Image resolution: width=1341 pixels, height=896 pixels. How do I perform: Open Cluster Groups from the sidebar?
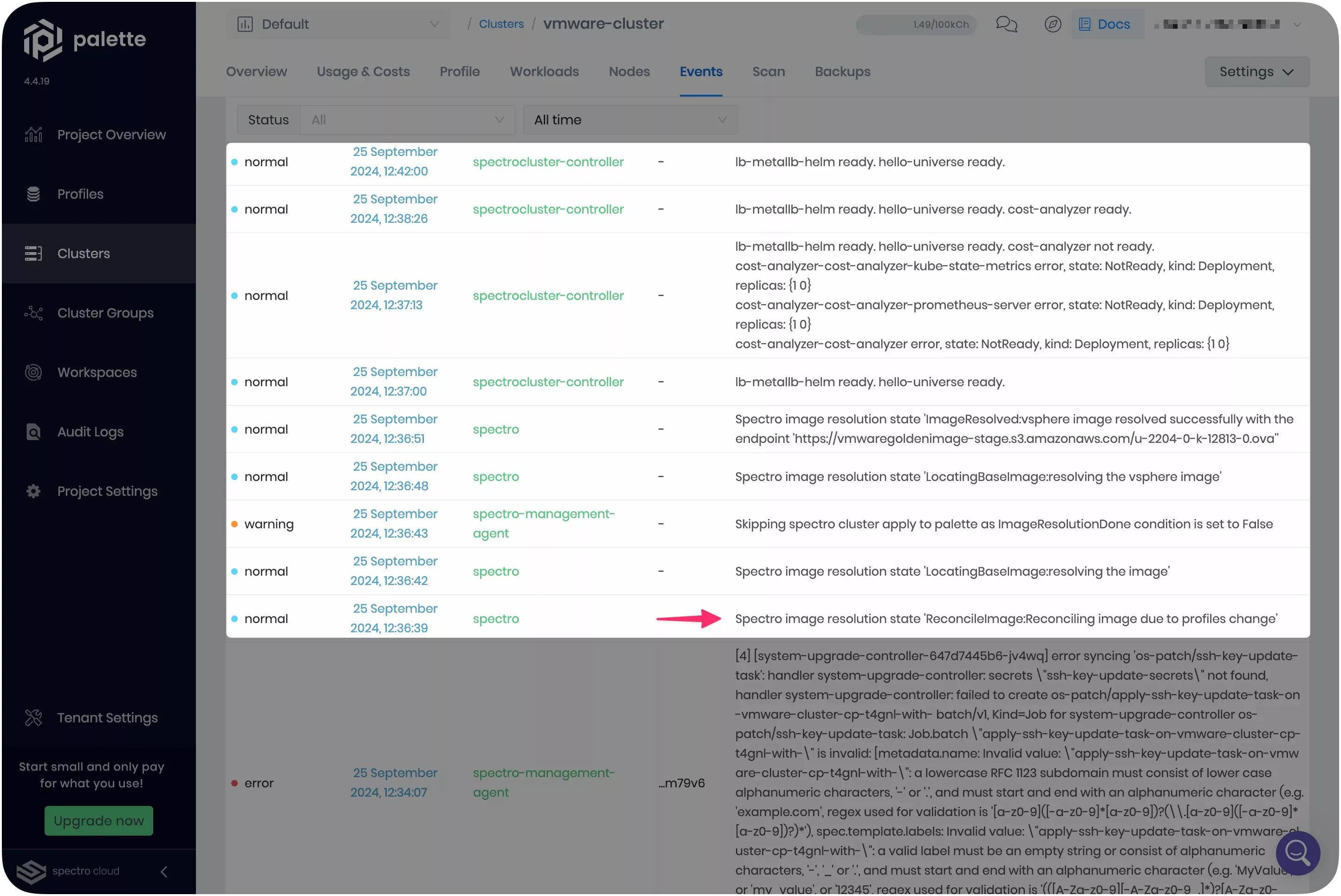coord(33,312)
